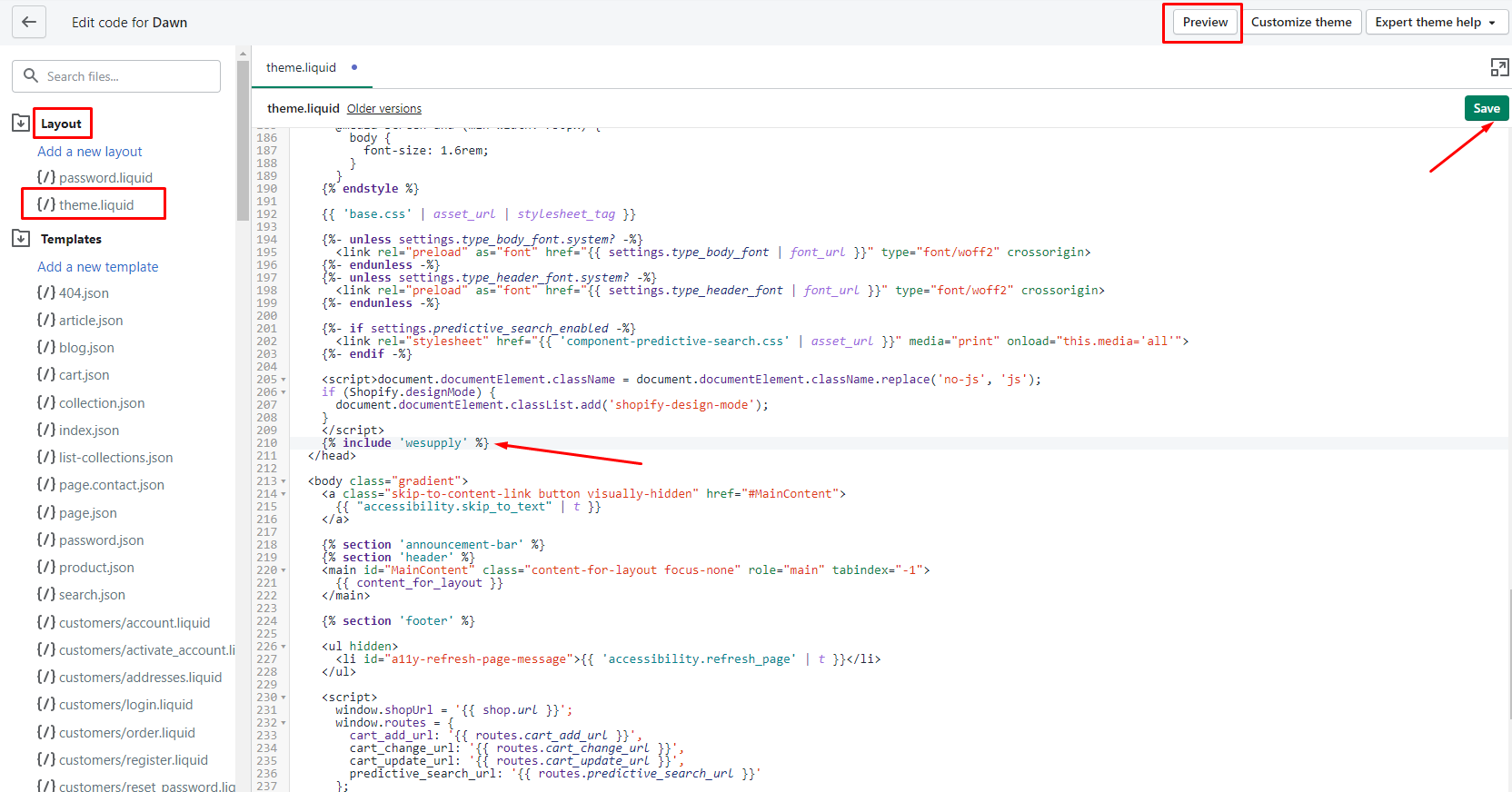This screenshot has width=1512, height=792.
Task: Fold code at line 220 main tag
Action: coord(283,570)
